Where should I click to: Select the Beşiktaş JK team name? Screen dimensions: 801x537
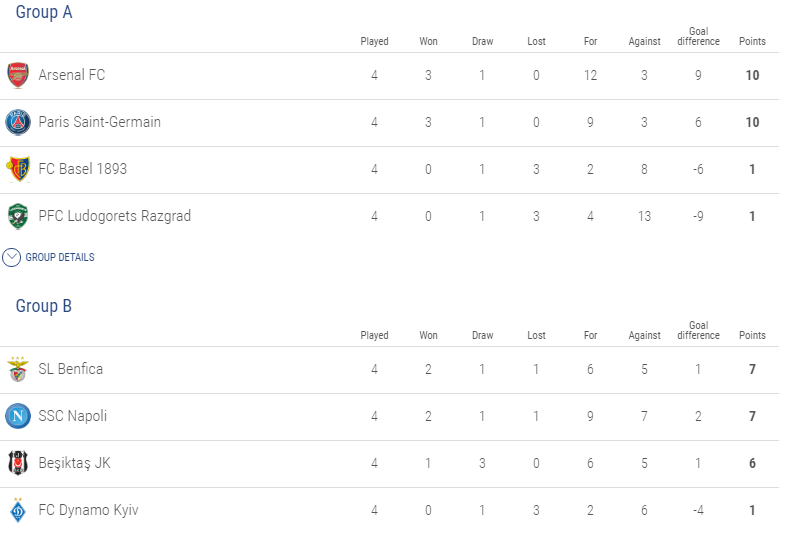click(75, 463)
